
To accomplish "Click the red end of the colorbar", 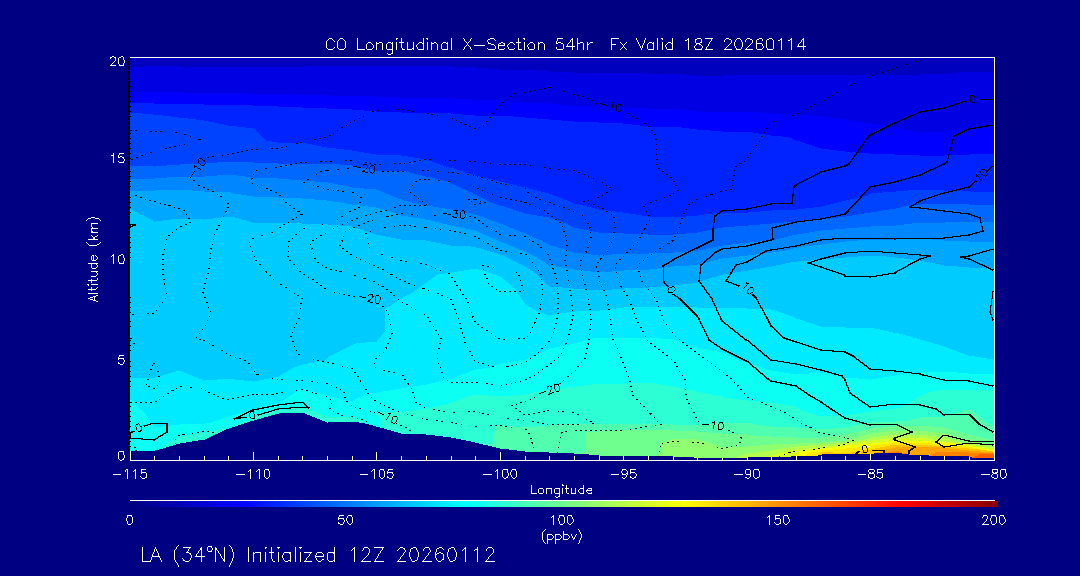I will point(990,502).
